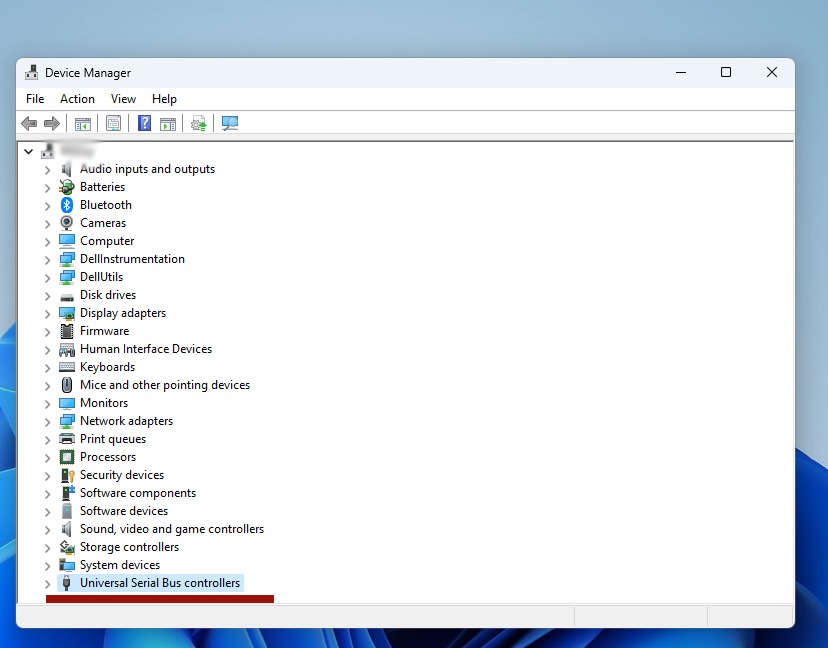Expand the Network adapters node

[47, 420]
